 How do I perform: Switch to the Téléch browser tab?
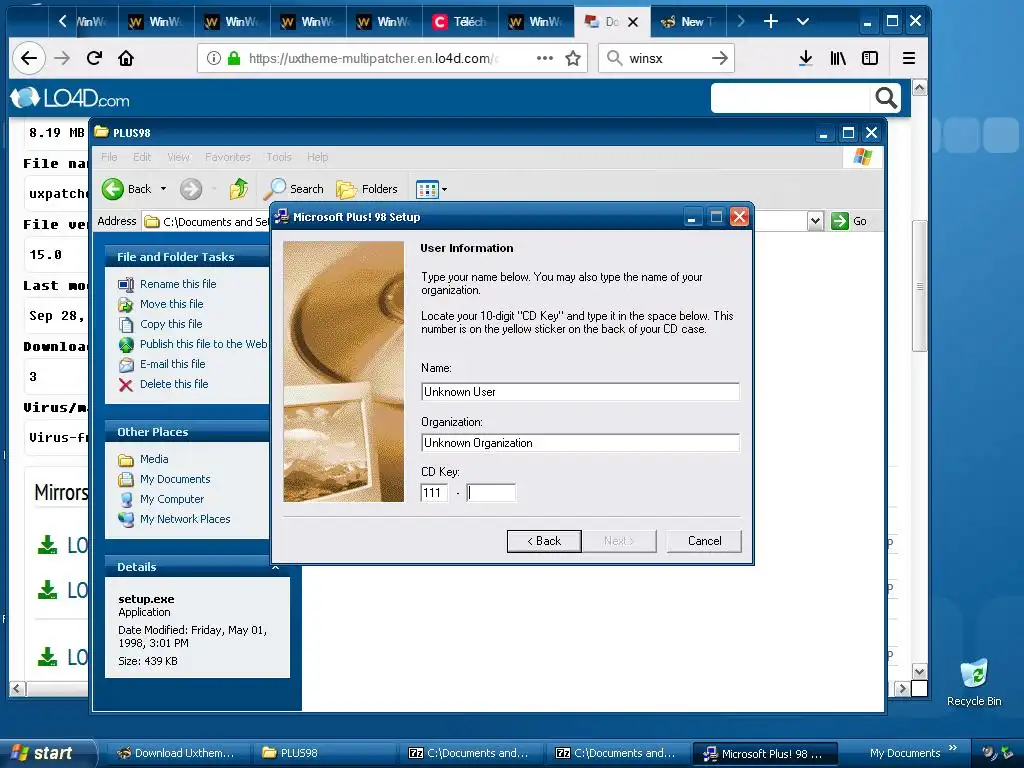[x=460, y=22]
